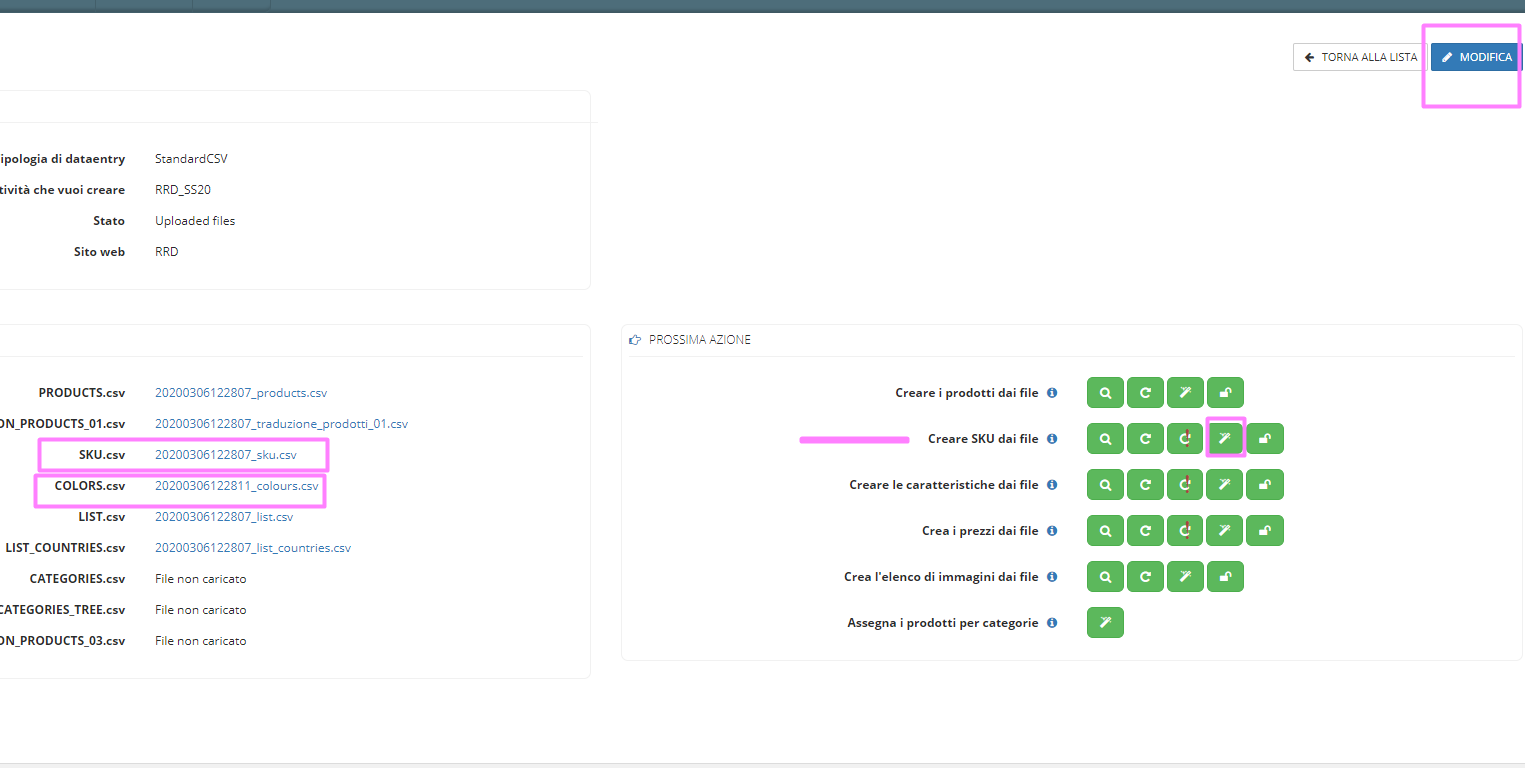The height and width of the screenshot is (768, 1525).
Task: Run magic wand for Creare SKU dai file
Action: pyautogui.click(x=1225, y=439)
